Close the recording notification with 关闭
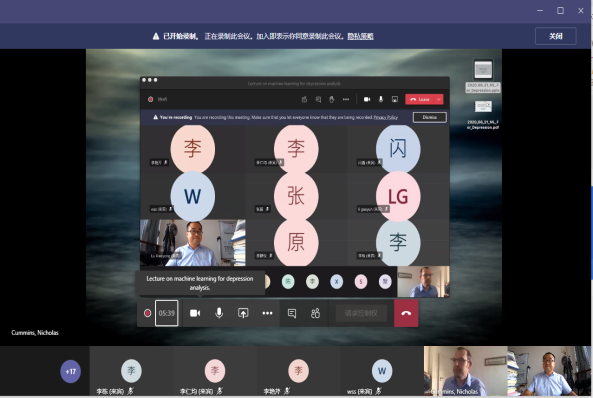Screen dimensions: 593x398 556,36
